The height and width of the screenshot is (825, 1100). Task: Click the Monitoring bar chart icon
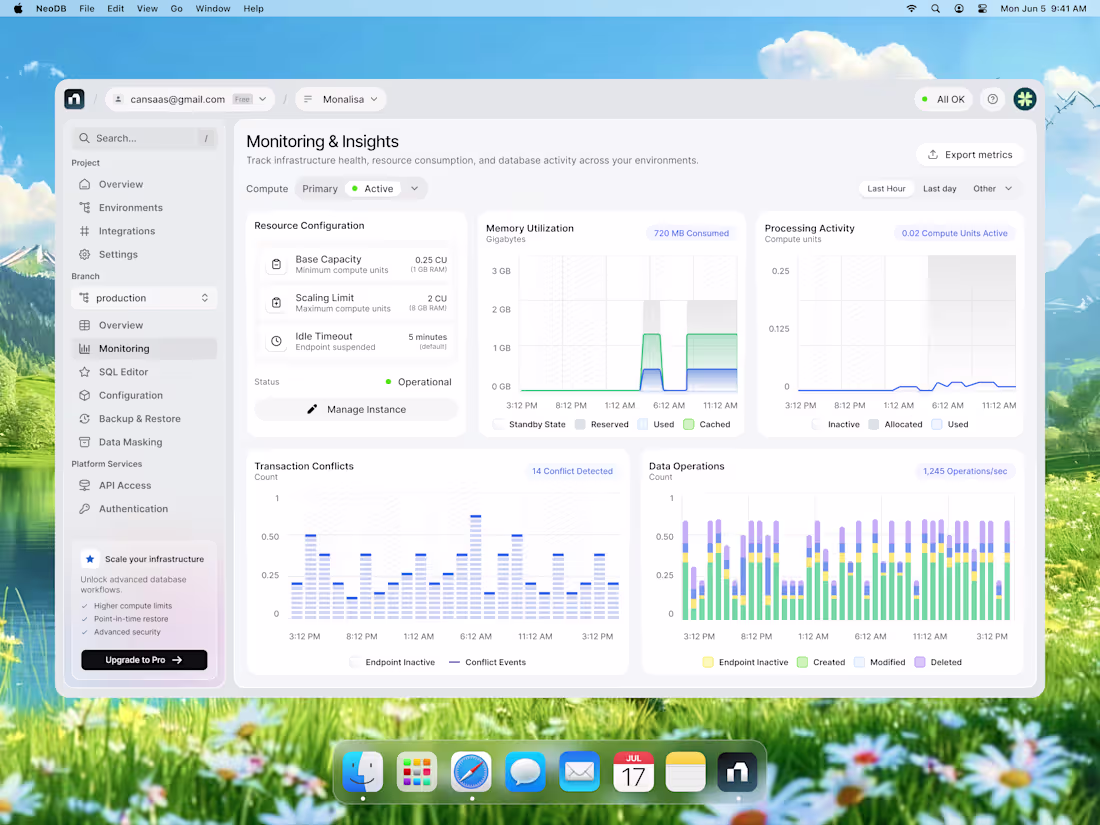click(84, 349)
